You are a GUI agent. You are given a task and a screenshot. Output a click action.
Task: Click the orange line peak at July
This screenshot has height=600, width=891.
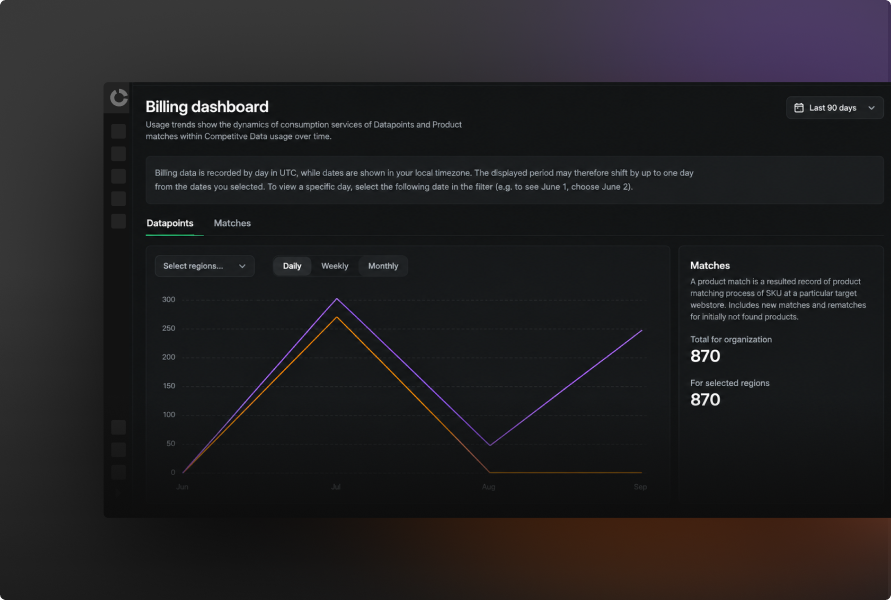click(x=337, y=317)
